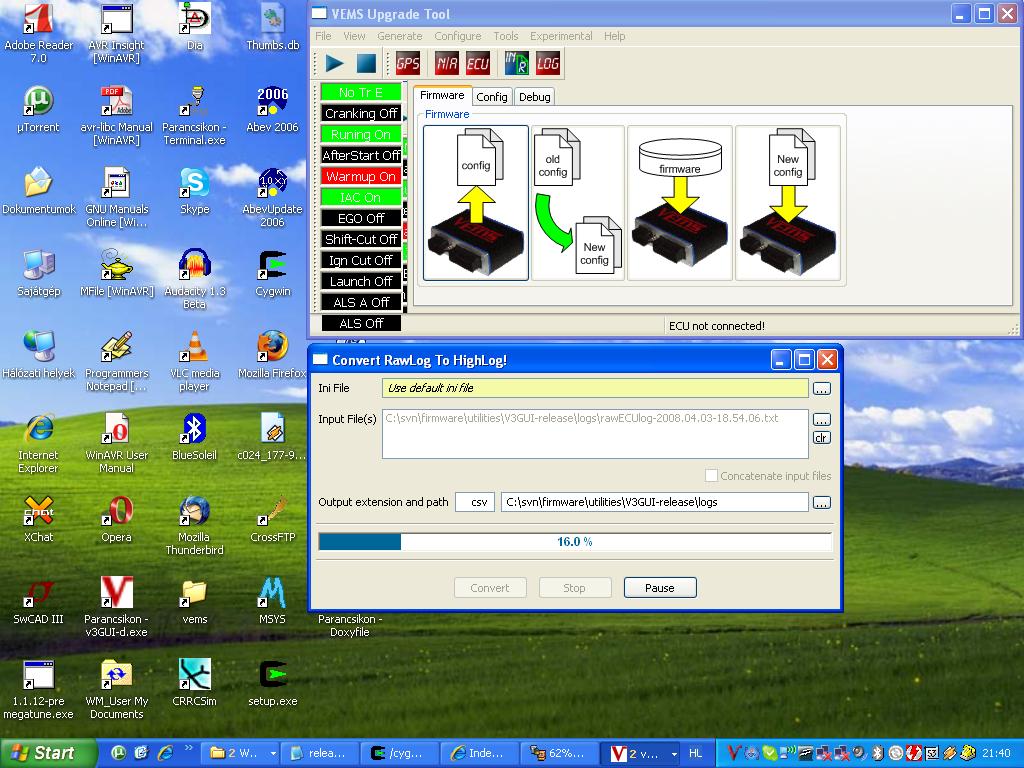
Task: Open the File menu in VEMS Upgrade Tool
Action: [323, 36]
